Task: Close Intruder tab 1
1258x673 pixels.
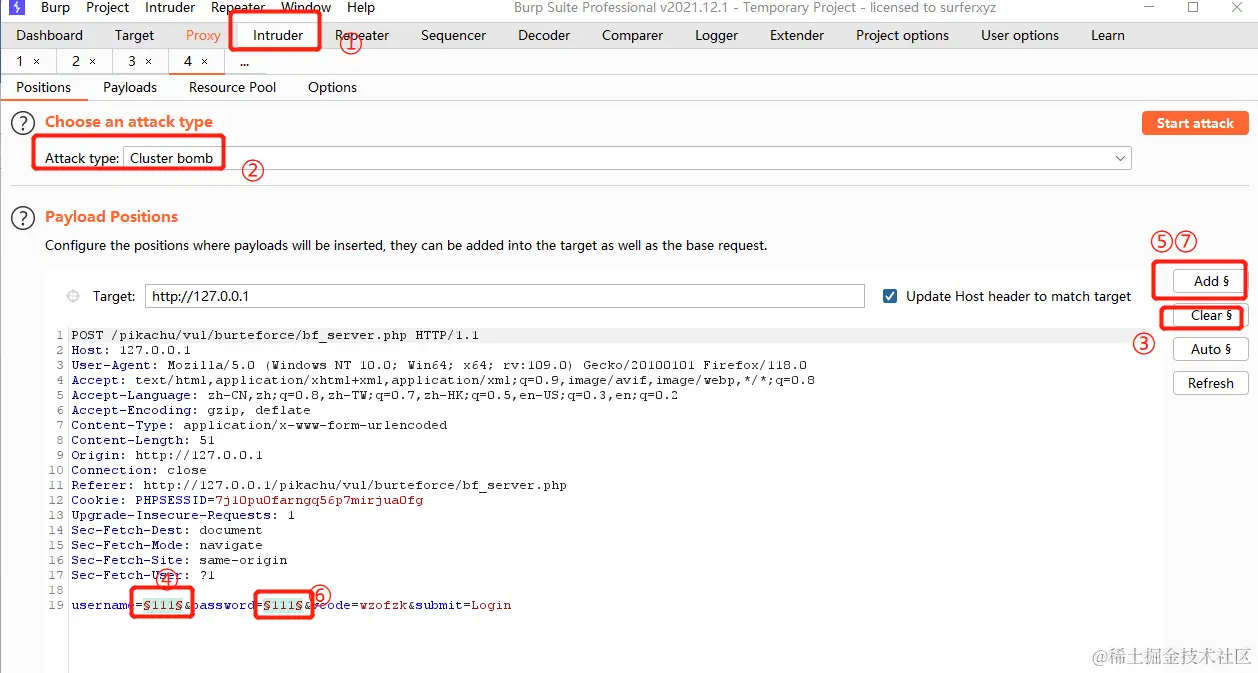Action: [37, 61]
